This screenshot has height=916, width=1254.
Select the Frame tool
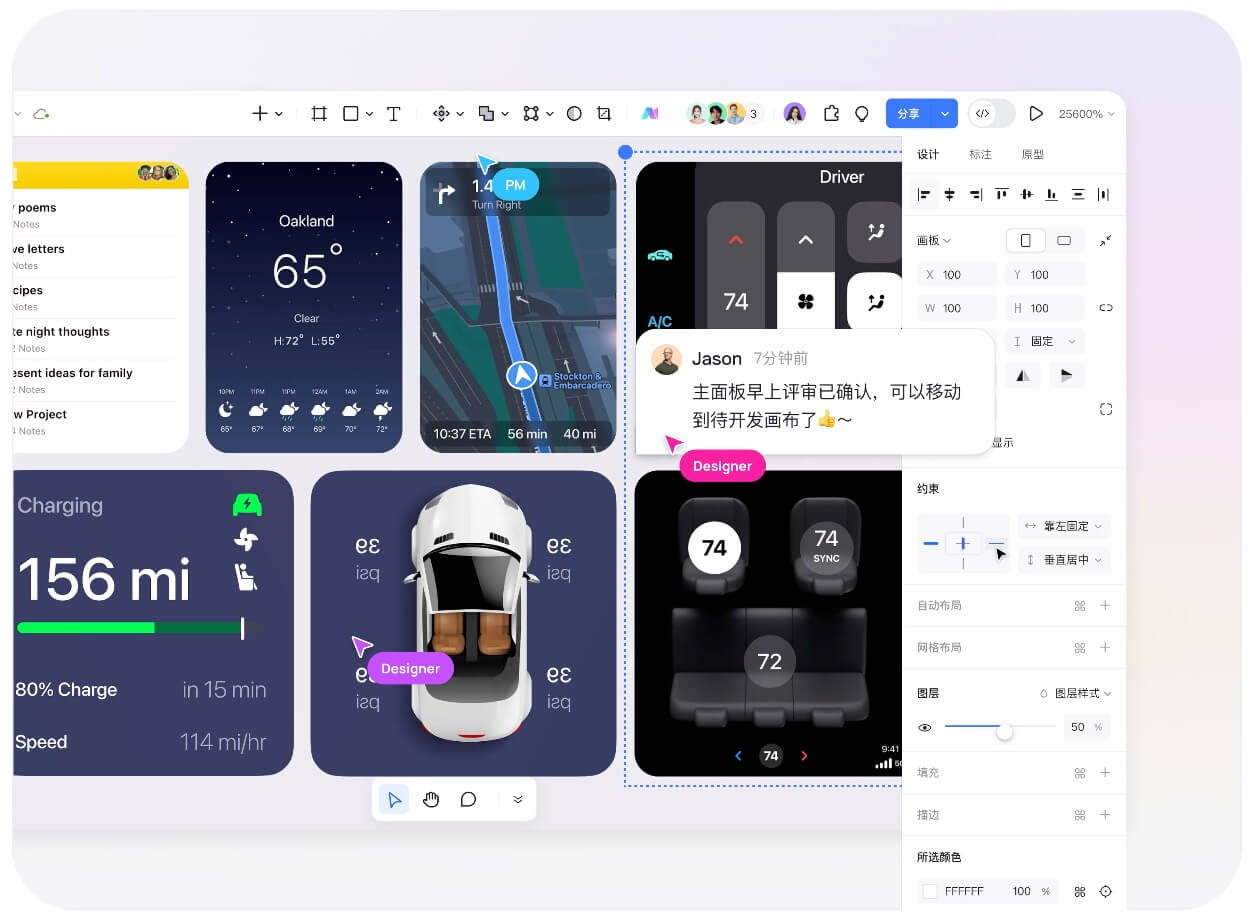320,113
